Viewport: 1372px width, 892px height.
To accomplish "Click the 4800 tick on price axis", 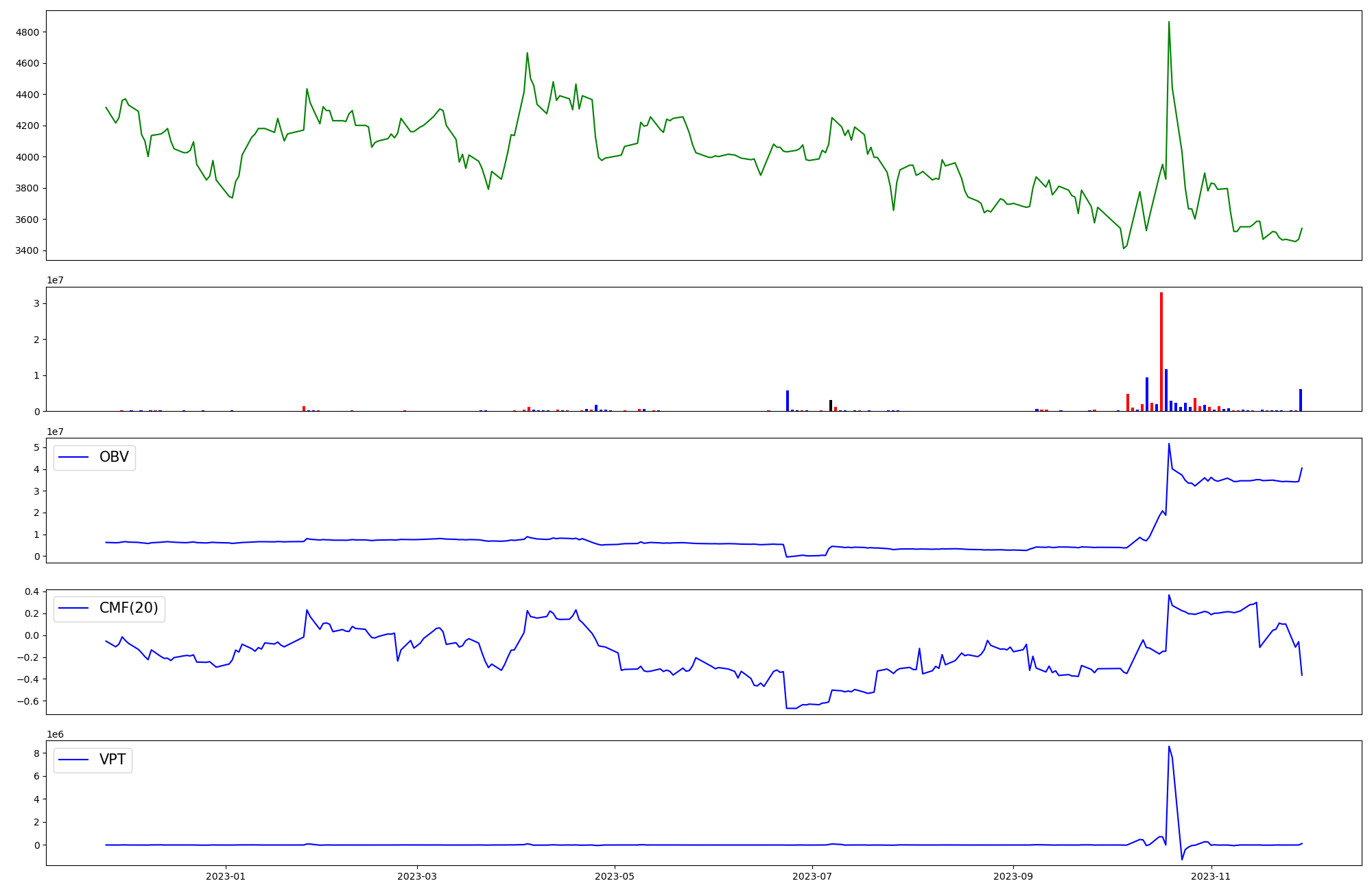I will (27, 32).
